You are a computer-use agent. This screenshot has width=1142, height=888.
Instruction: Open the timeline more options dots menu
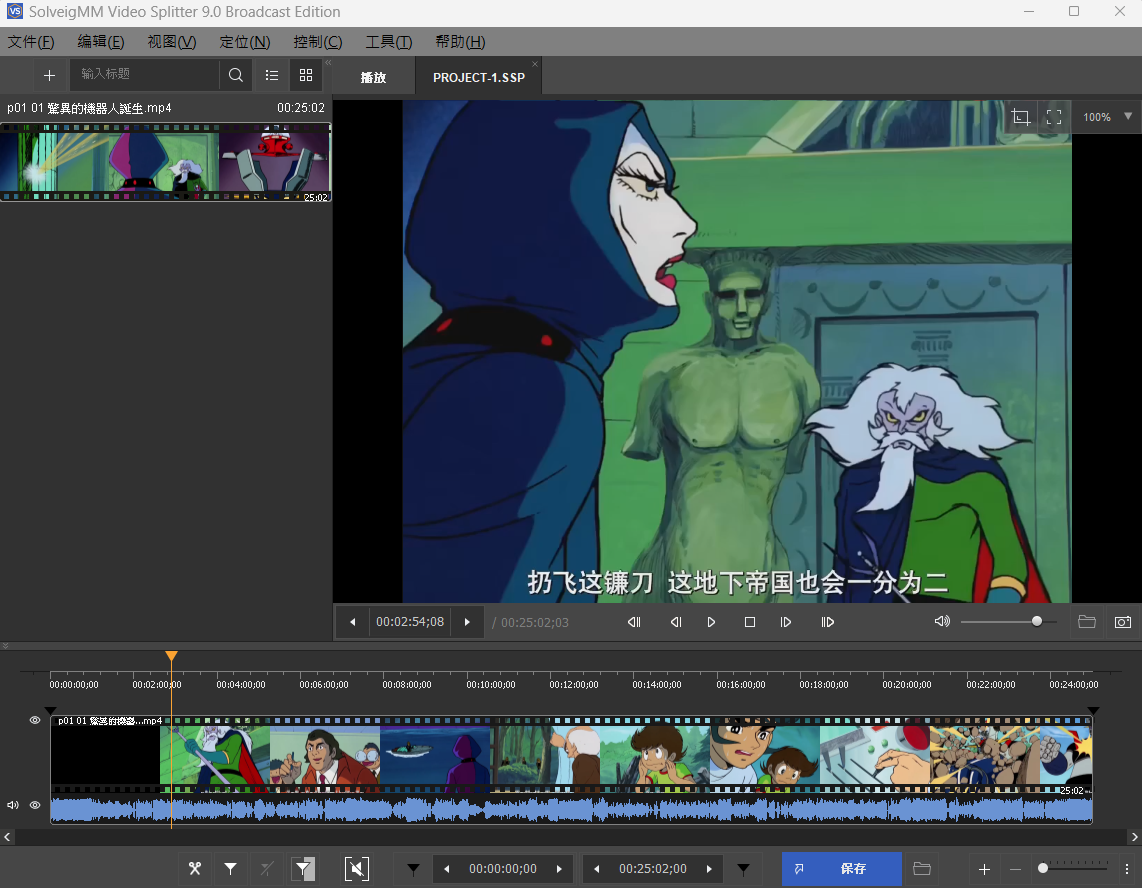[1127, 868]
